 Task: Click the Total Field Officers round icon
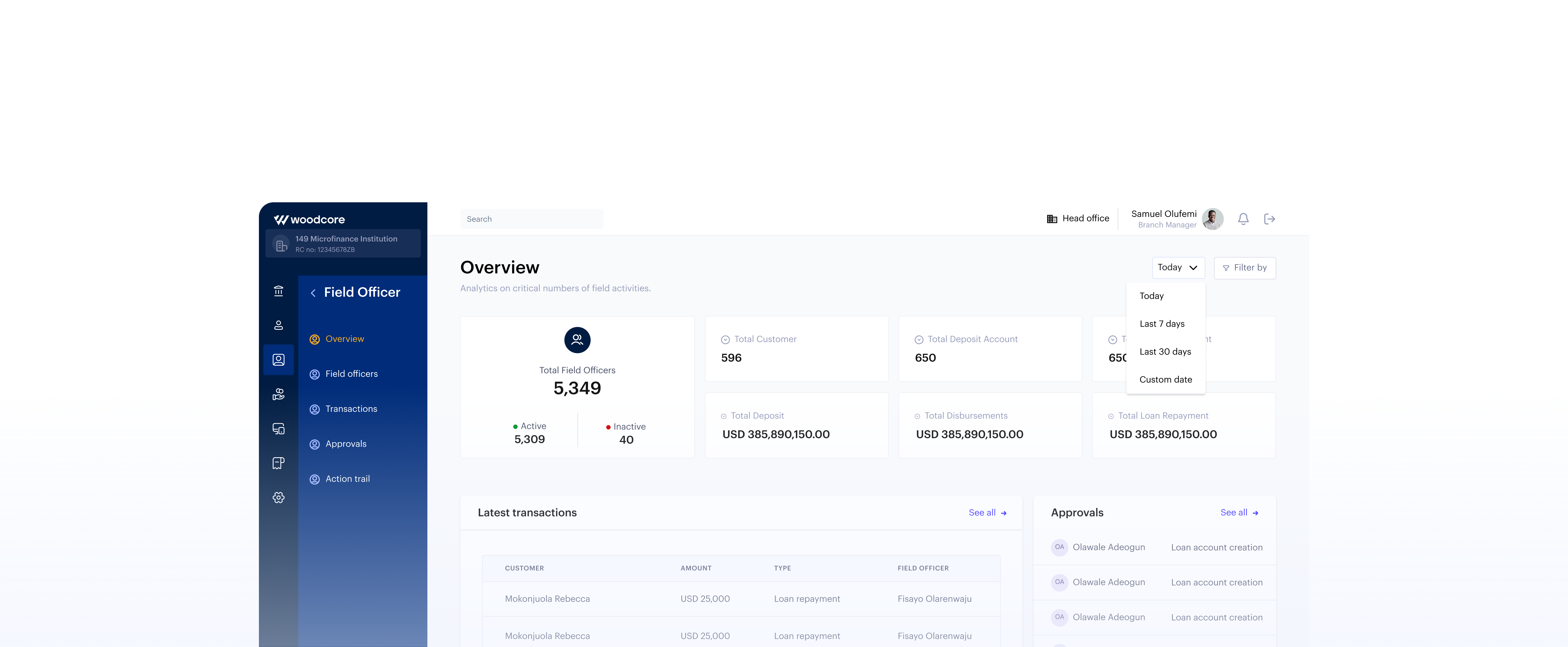[577, 340]
